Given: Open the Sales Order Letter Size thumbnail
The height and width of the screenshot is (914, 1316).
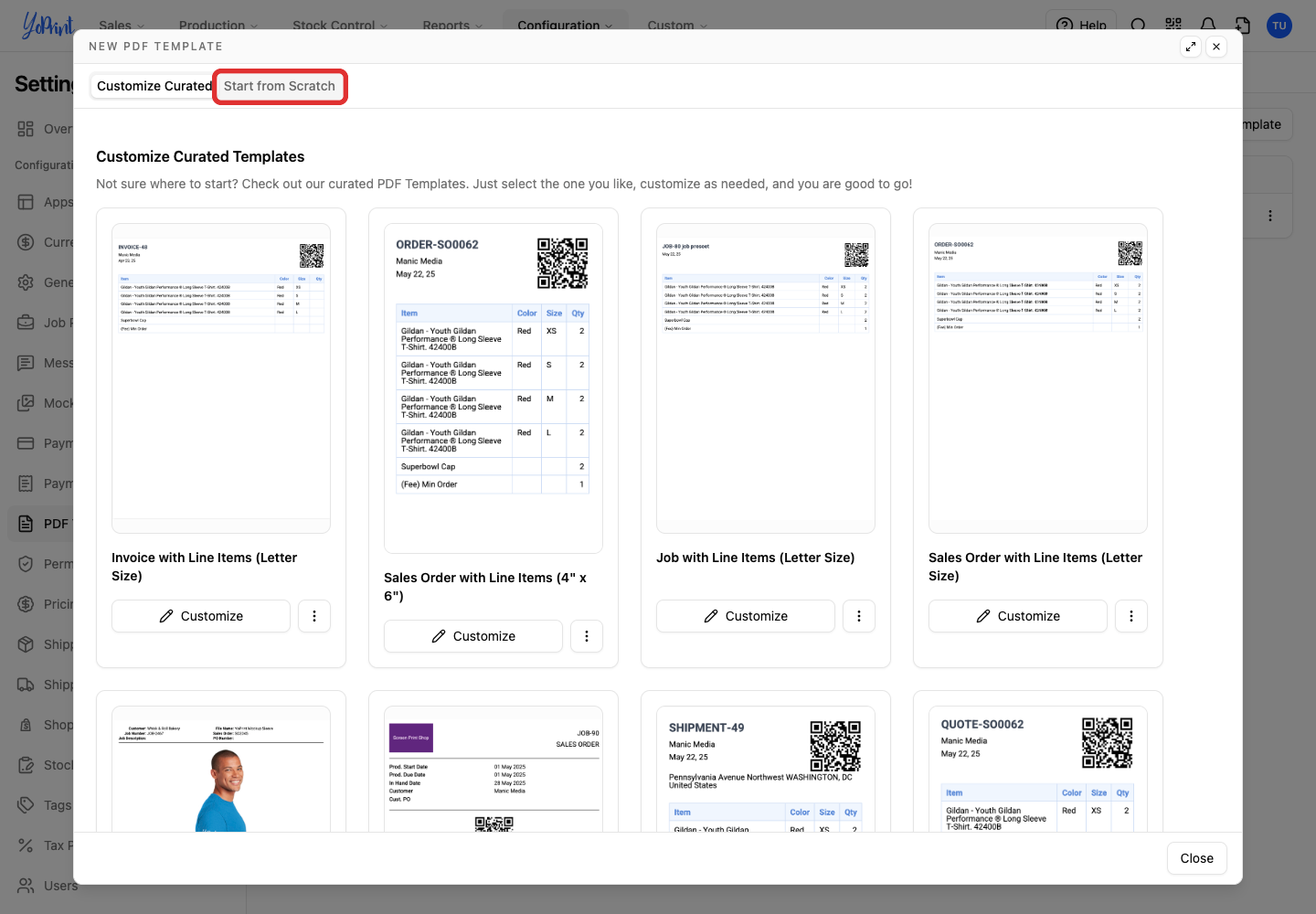Looking at the screenshot, I should click(1038, 378).
